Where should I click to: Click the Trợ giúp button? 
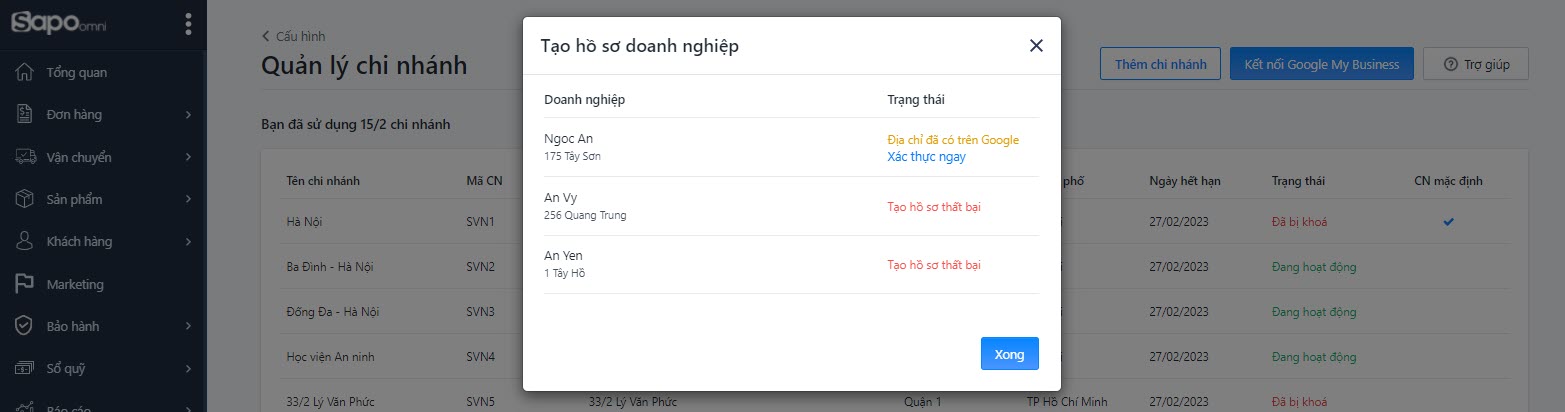point(1476,64)
